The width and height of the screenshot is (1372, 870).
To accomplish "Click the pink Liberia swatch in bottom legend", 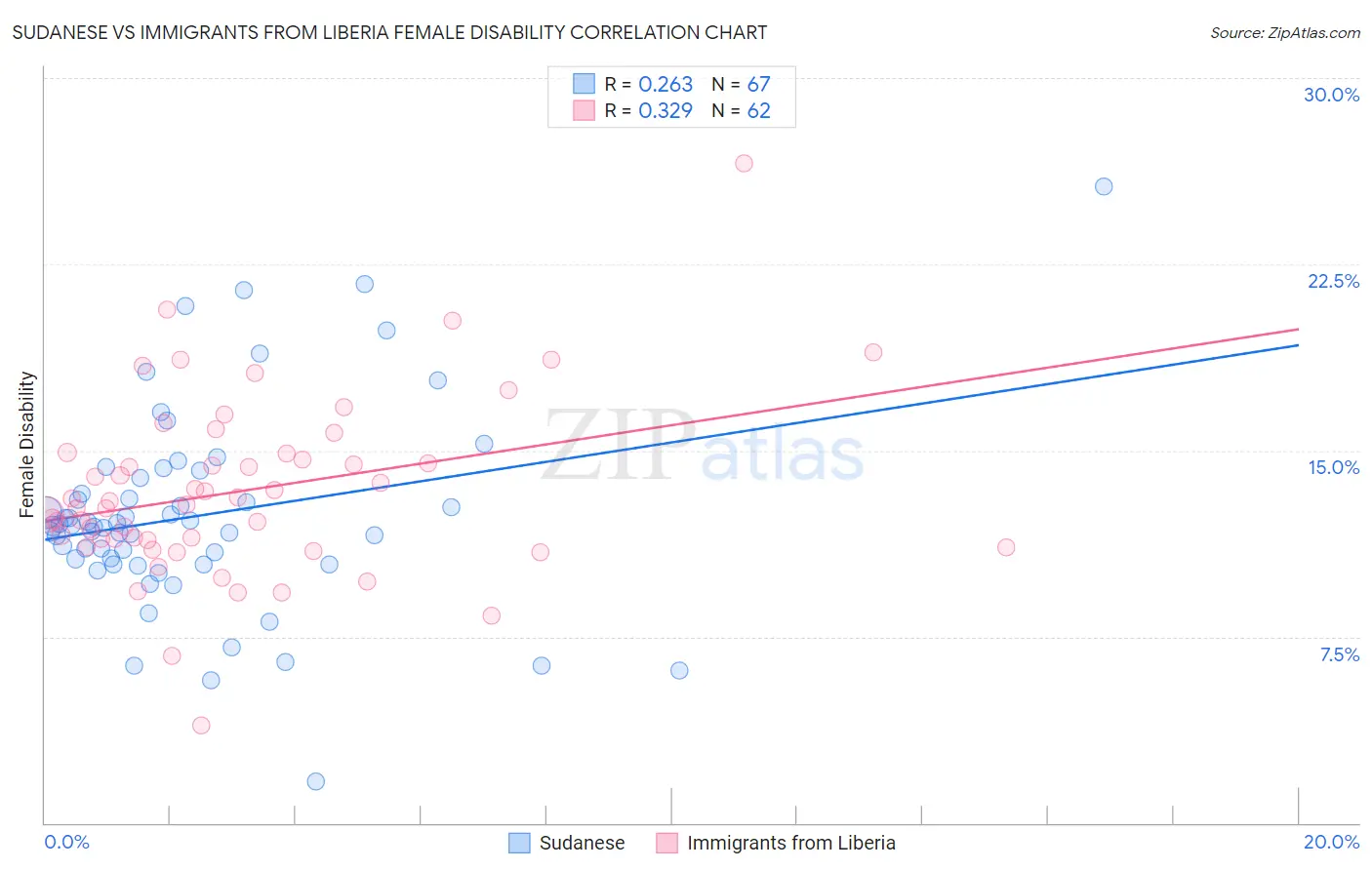I will [x=667, y=843].
